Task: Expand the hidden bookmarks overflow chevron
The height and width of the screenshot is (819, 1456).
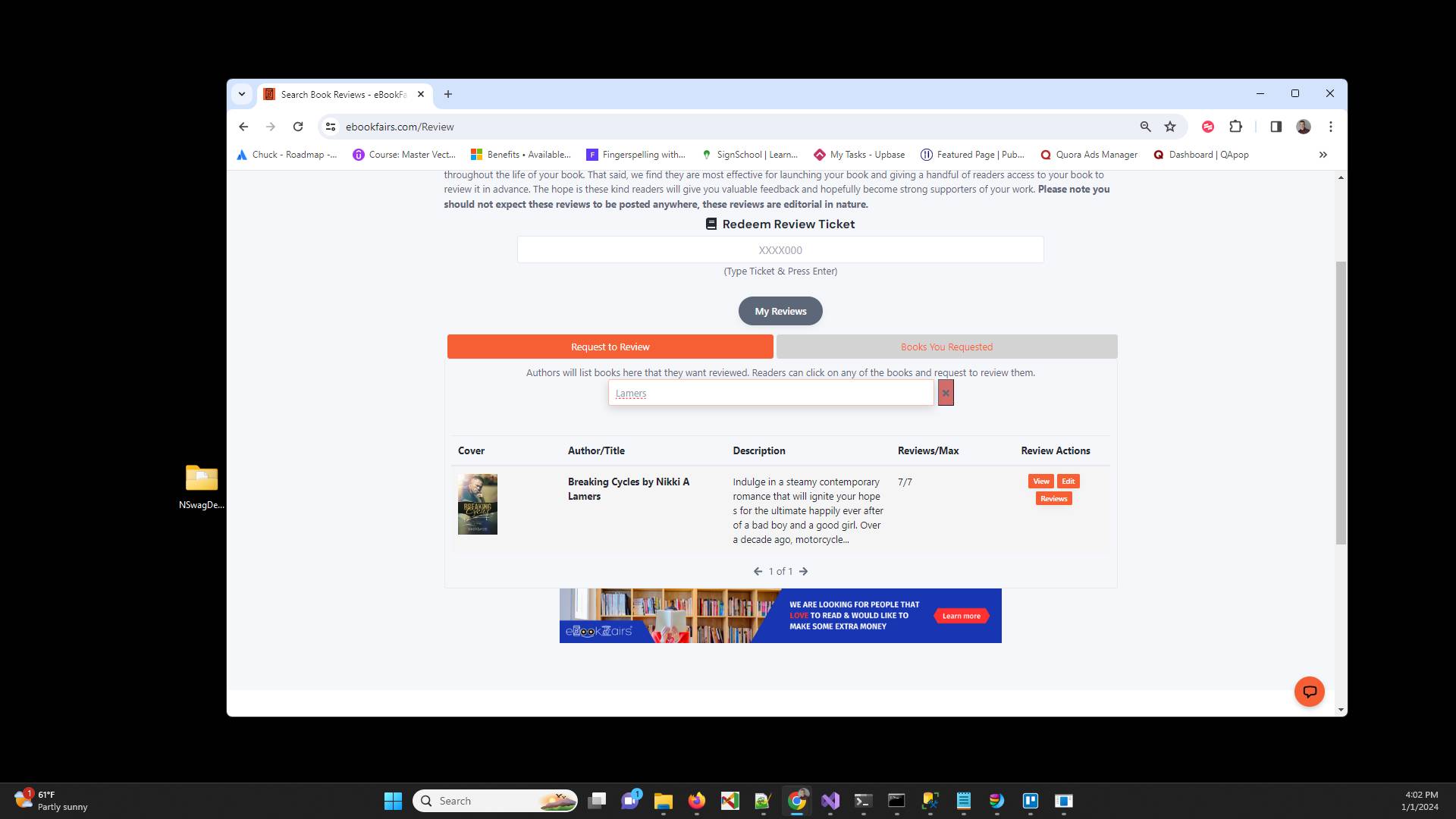Action: coord(1323,155)
